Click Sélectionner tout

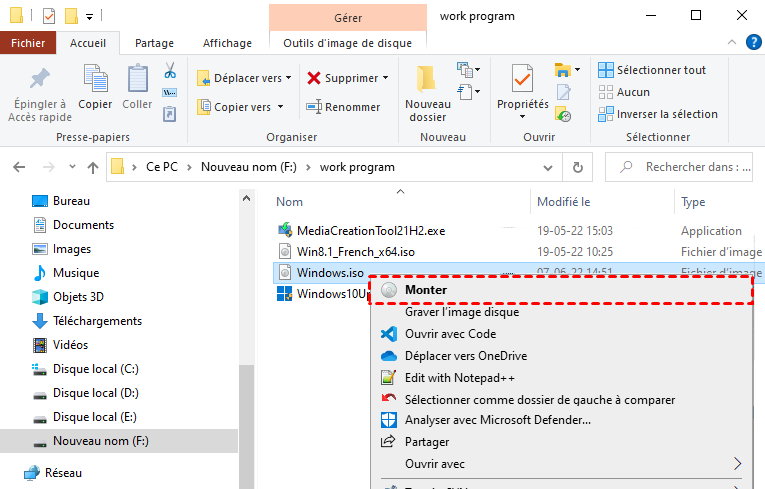click(652, 70)
